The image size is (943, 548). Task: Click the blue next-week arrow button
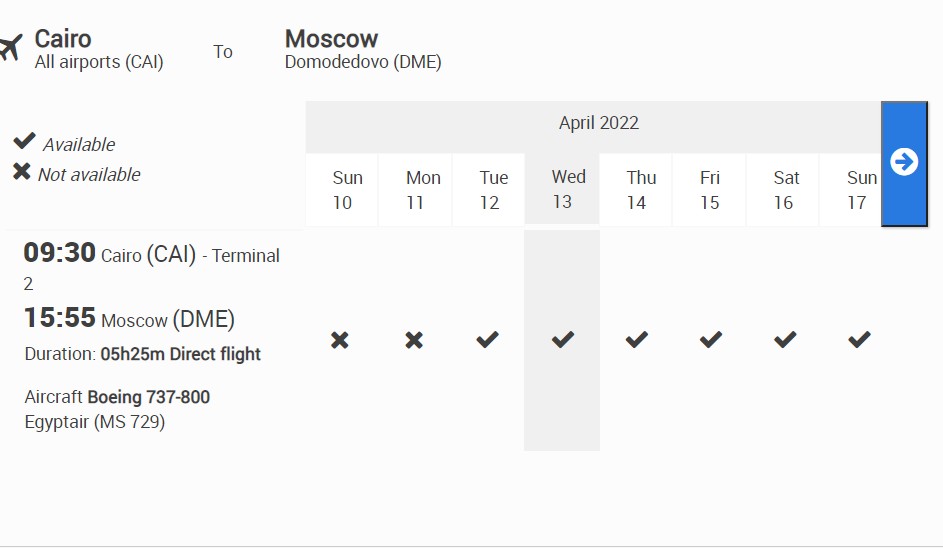pos(904,162)
